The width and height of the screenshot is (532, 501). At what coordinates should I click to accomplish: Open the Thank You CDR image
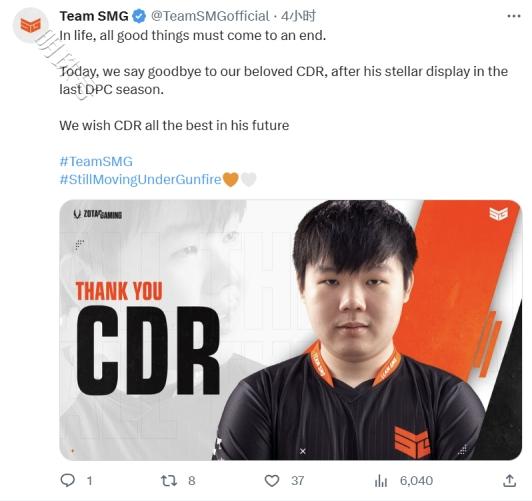click(290, 330)
